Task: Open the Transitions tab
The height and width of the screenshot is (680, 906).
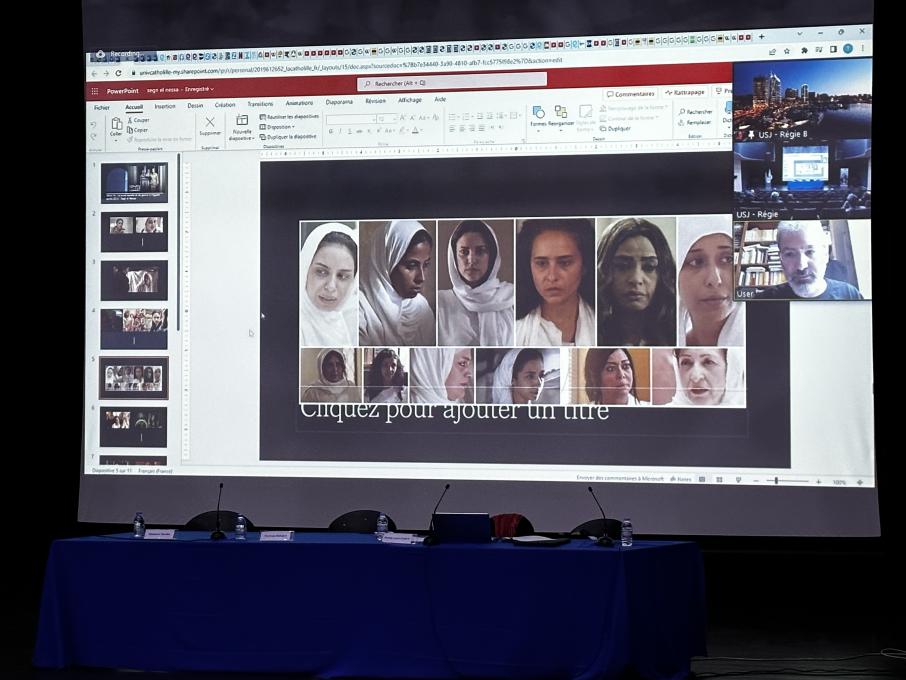Action: (260, 105)
